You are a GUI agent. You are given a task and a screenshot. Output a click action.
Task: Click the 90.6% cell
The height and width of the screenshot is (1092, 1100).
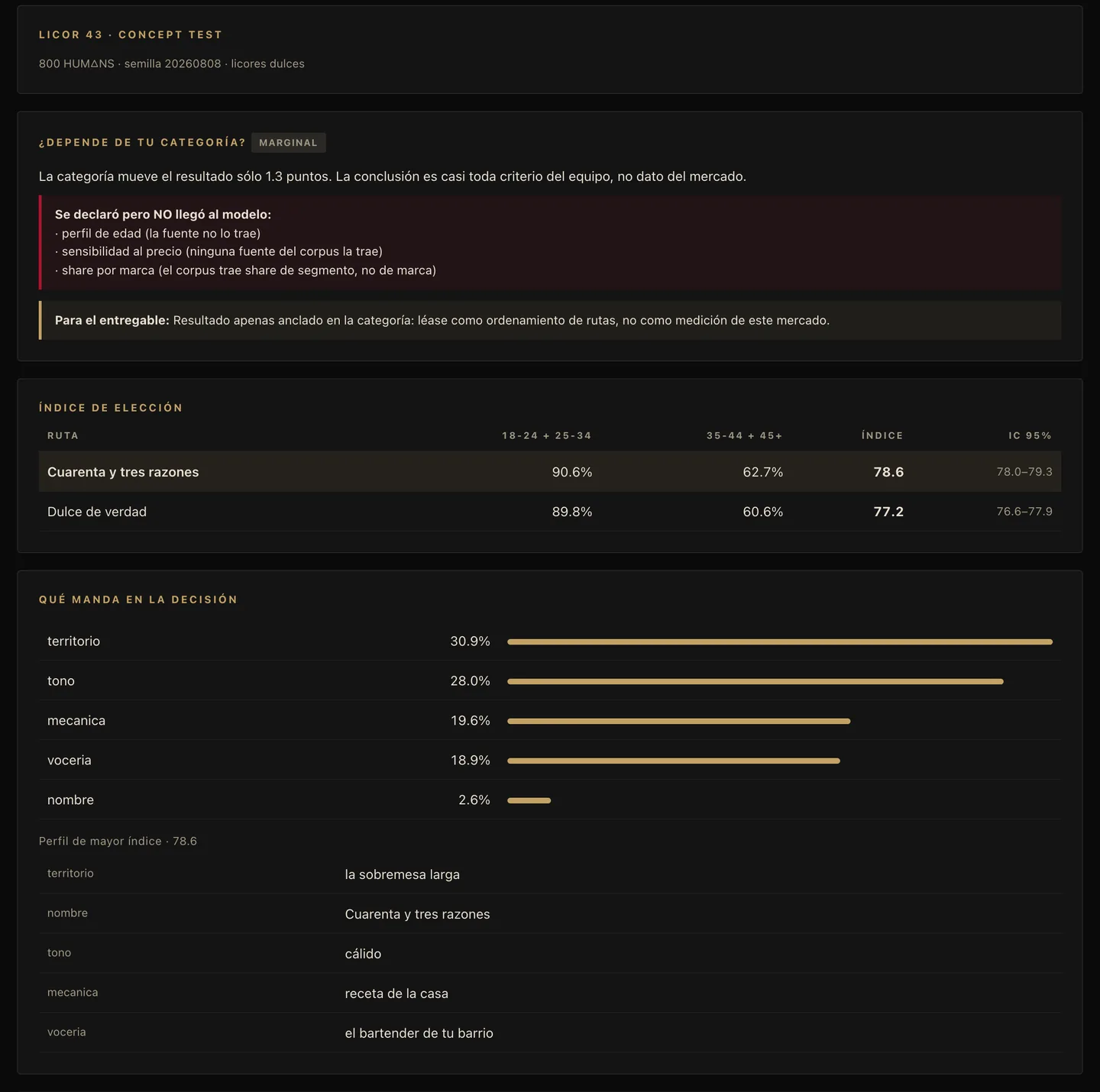click(x=572, y=472)
